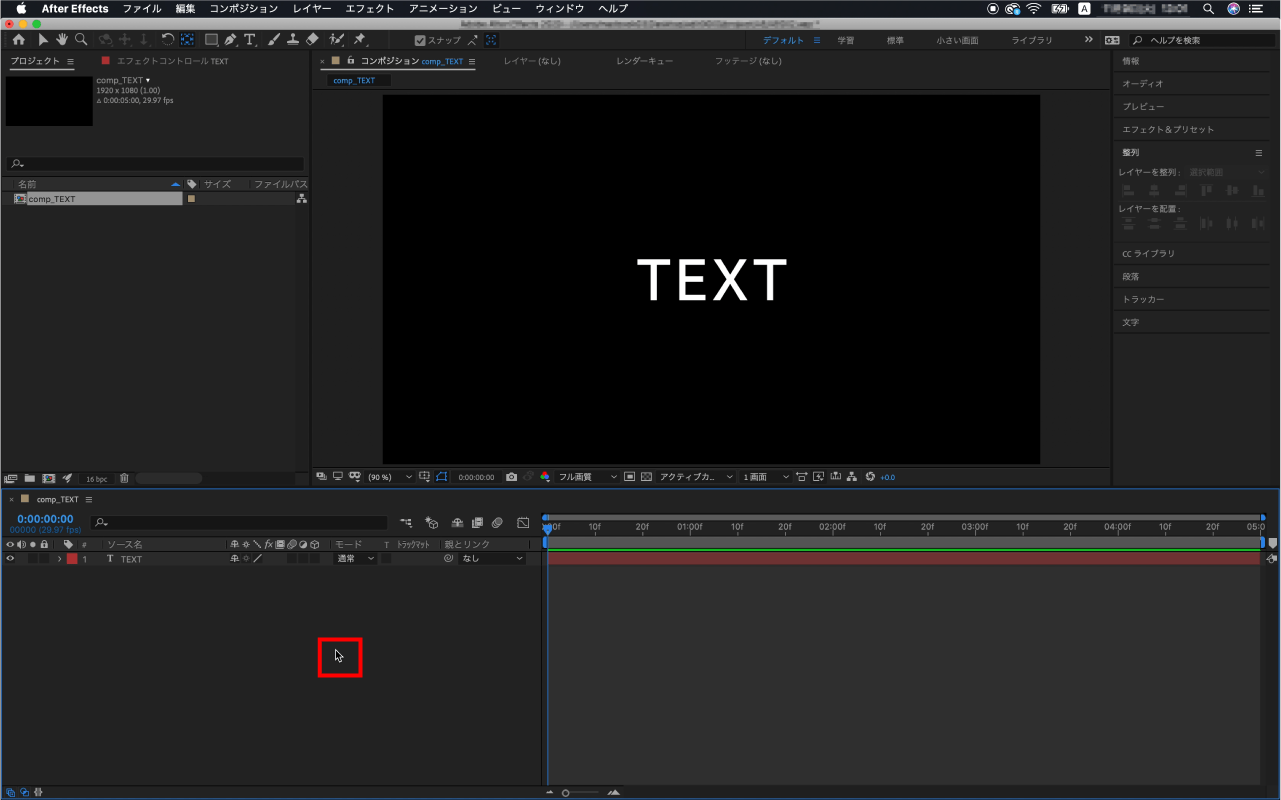Click the timeline layer search field
This screenshot has height=800, width=1281.
[238, 523]
